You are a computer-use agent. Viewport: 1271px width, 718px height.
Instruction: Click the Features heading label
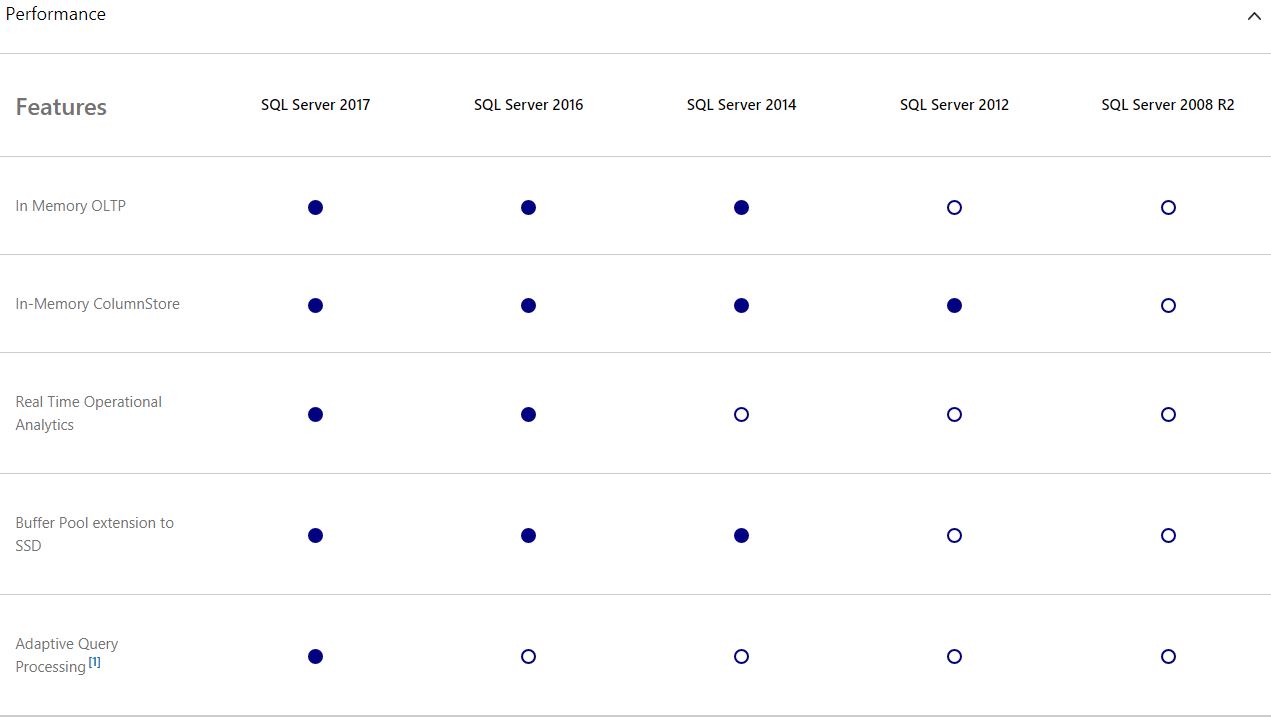pos(61,107)
